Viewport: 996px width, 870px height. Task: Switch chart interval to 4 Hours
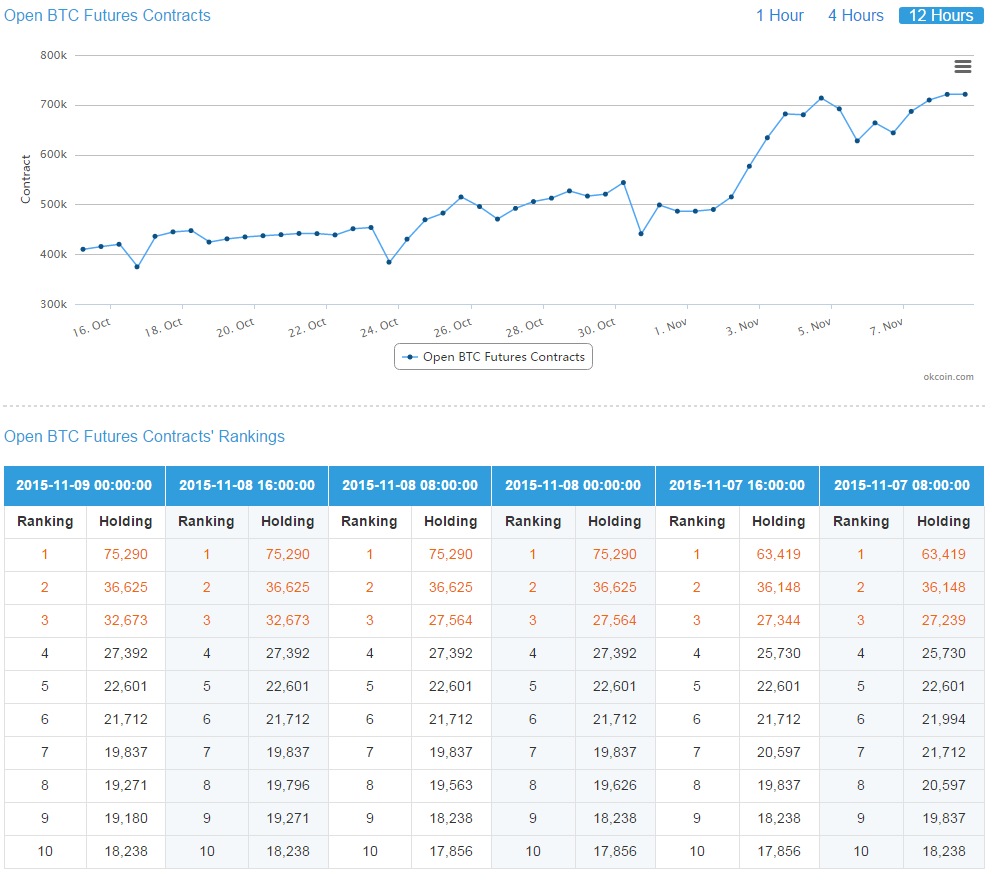855,15
